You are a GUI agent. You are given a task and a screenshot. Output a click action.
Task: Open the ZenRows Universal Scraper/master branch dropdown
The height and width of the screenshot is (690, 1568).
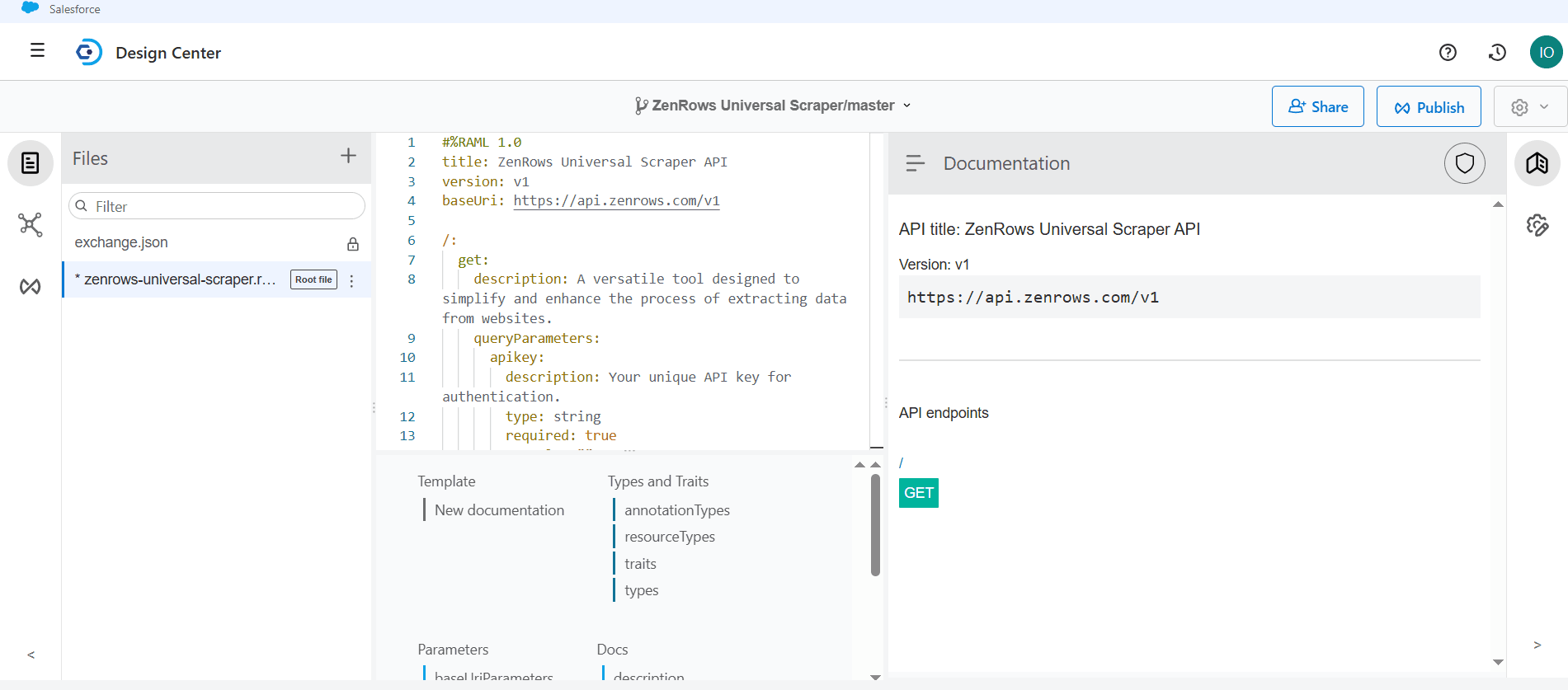[773, 106]
